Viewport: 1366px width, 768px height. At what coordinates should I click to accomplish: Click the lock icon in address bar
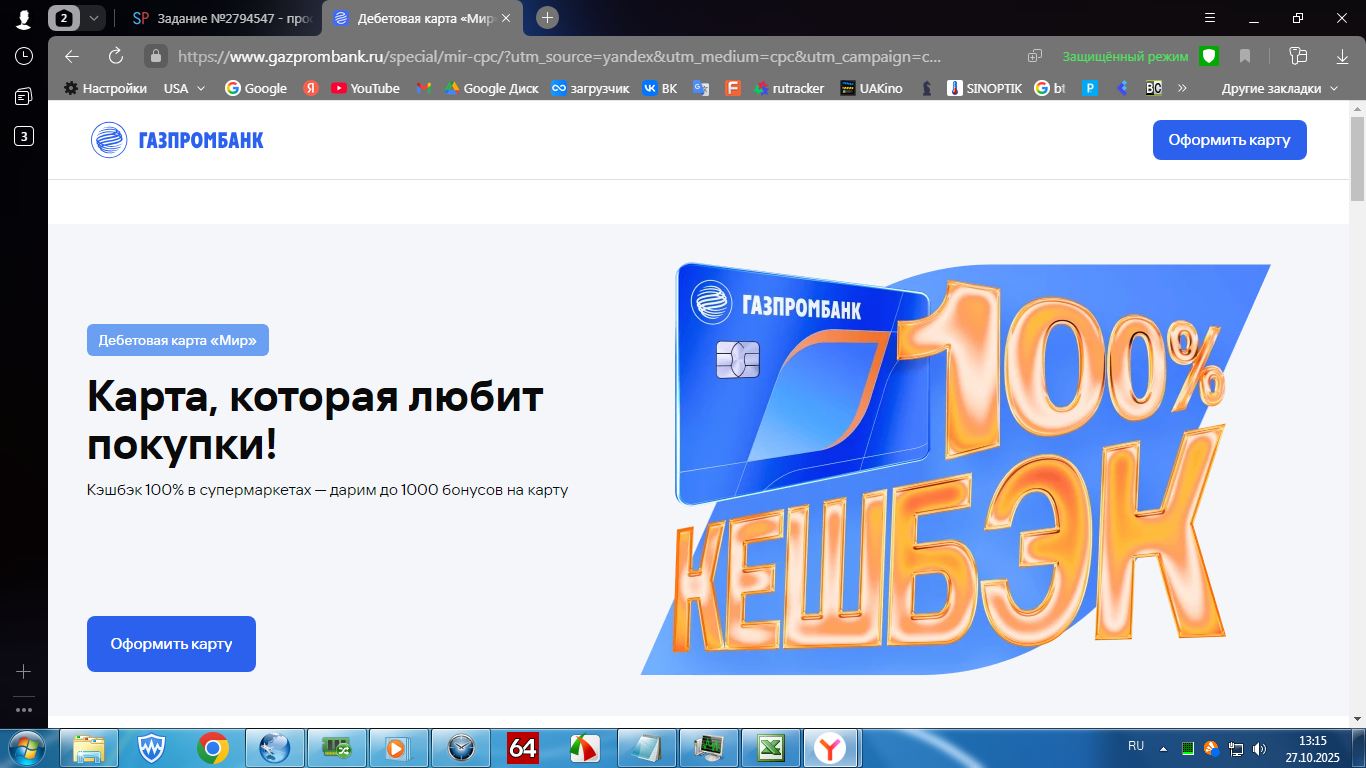pos(155,56)
